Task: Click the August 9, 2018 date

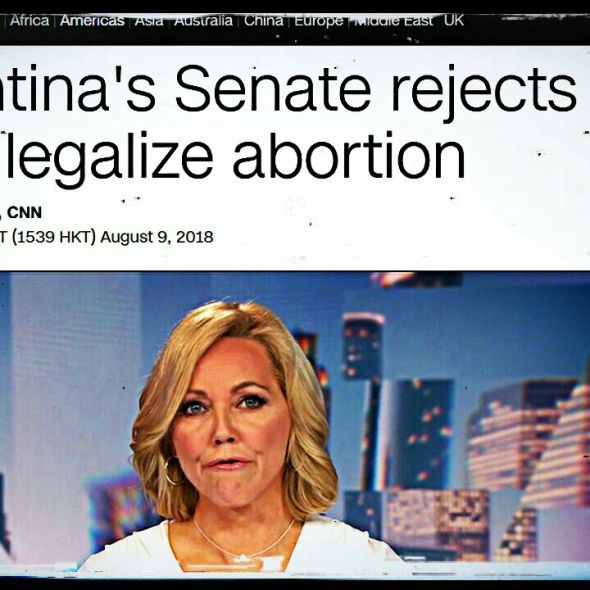Action: (x=157, y=237)
